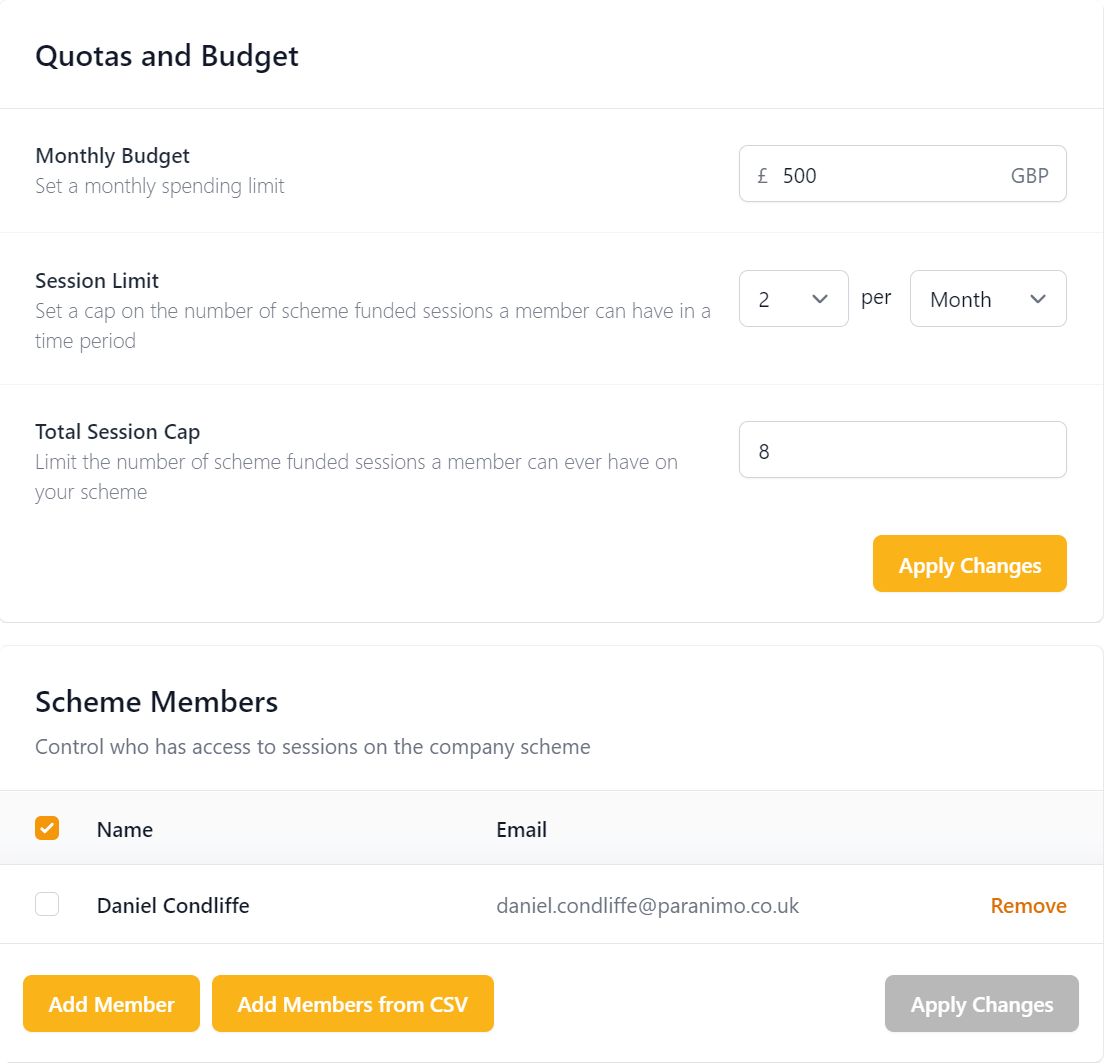Click into the Total Session Cap field
The height and width of the screenshot is (1063, 1104).
point(902,451)
